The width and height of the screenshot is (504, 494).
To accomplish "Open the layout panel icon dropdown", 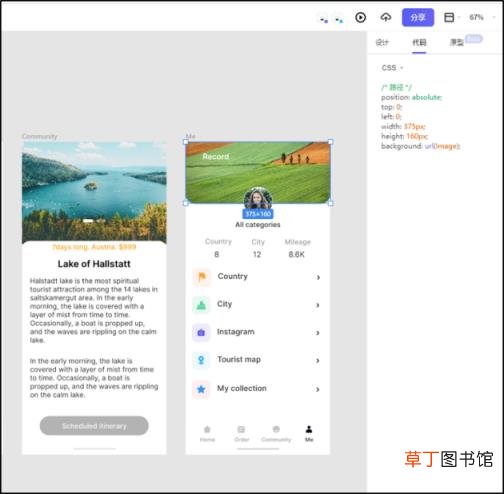I will (452, 17).
